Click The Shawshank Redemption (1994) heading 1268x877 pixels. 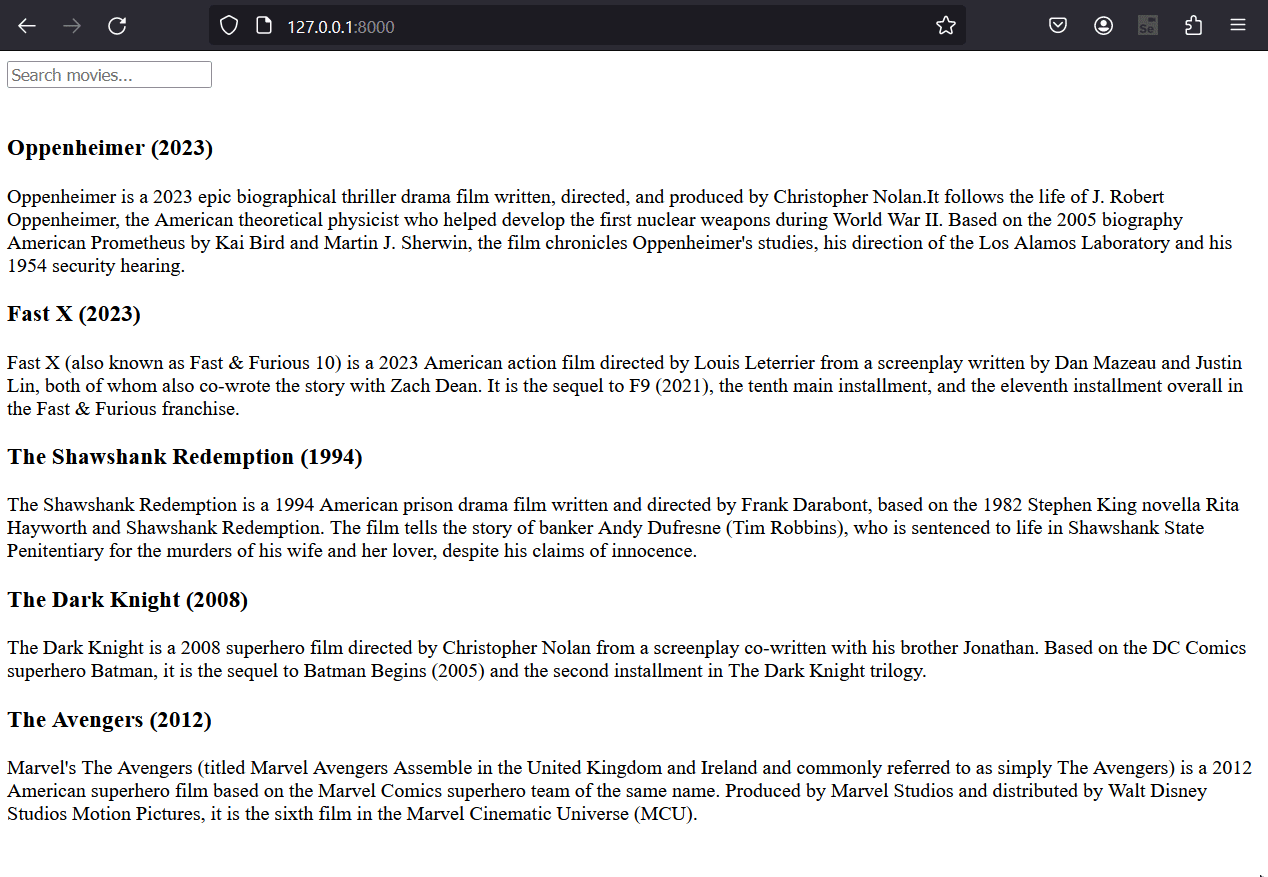(x=185, y=457)
